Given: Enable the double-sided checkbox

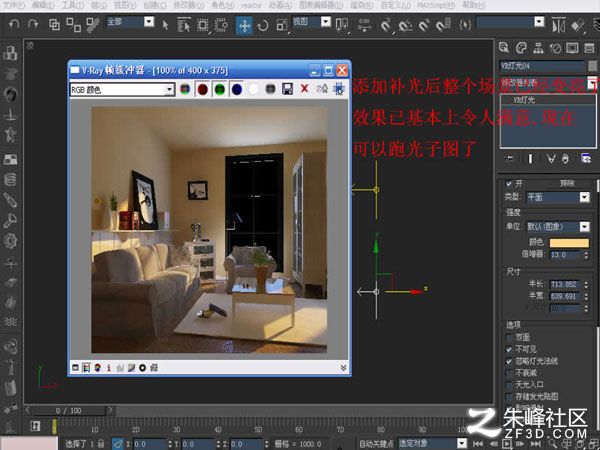Looking at the screenshot, I should coord(509,338).
